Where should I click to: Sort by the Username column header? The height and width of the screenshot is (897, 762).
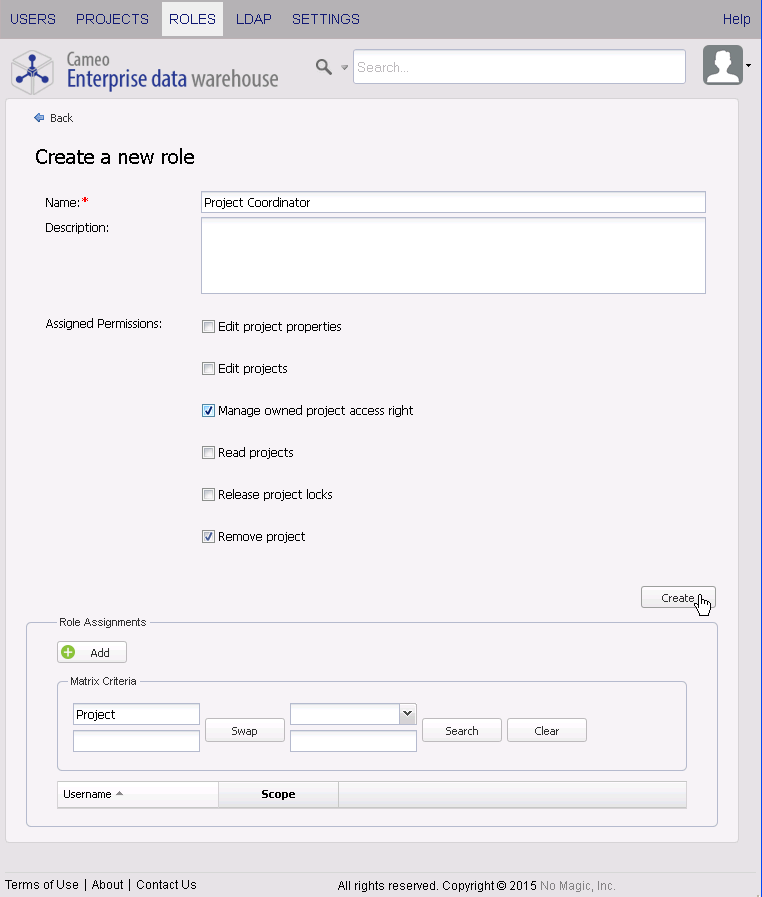(137, 794)
